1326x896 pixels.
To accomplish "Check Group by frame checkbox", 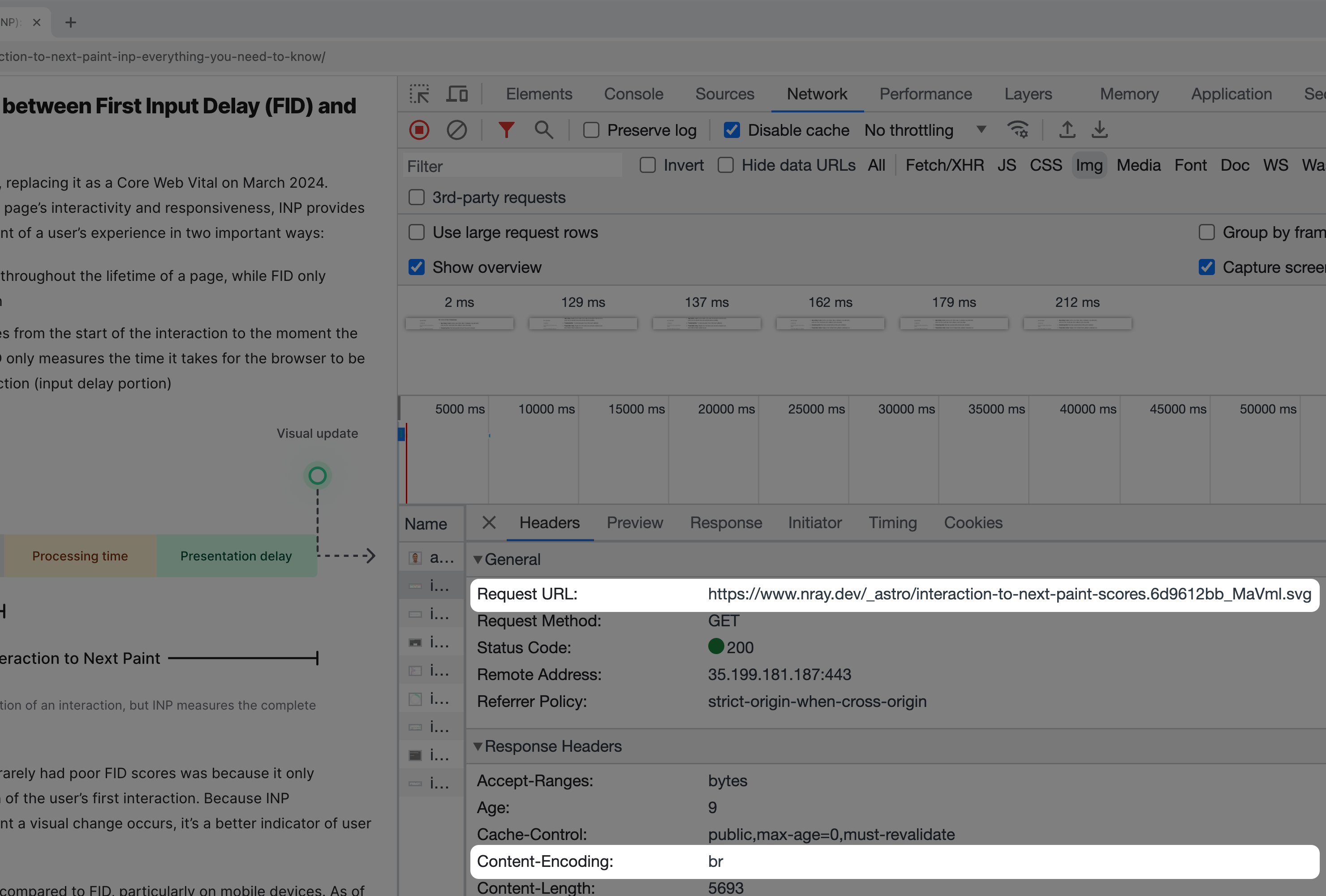I will [x=1206, y=232].
